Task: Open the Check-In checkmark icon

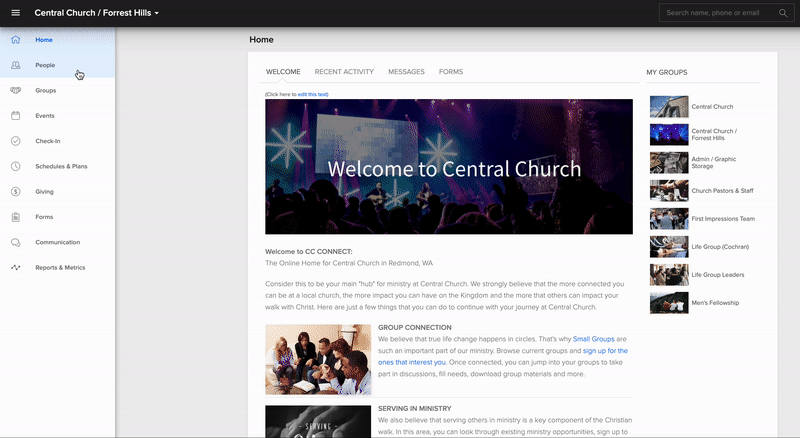Action: (16, 141)
